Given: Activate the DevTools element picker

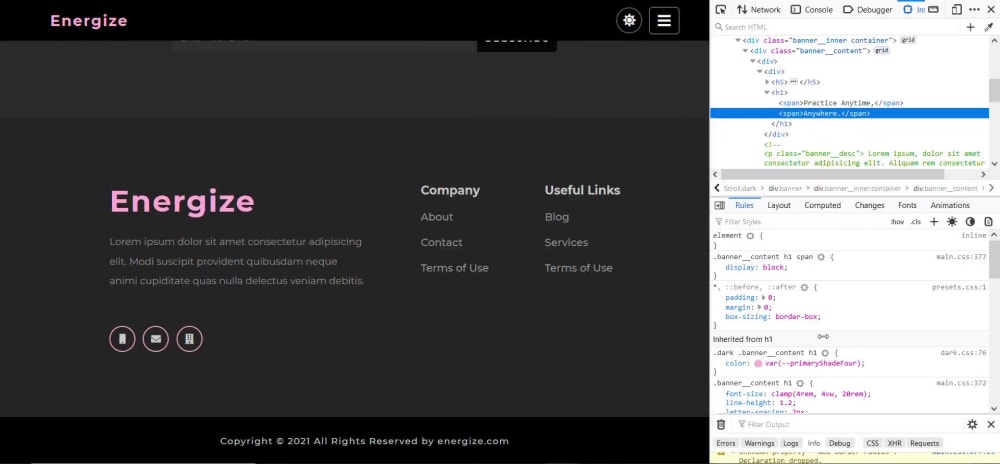Looking at the screenshot, I should click(x=721, y=10).
